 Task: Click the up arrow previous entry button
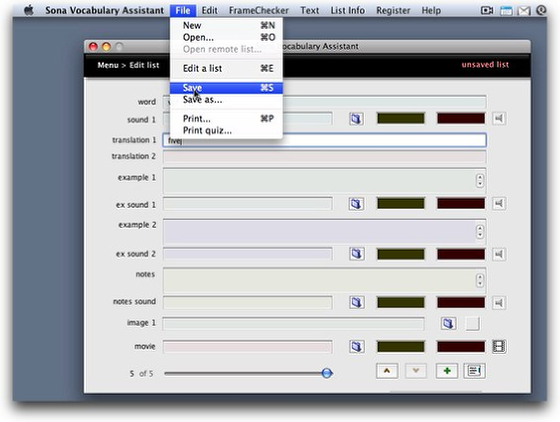tap(387, 371)
